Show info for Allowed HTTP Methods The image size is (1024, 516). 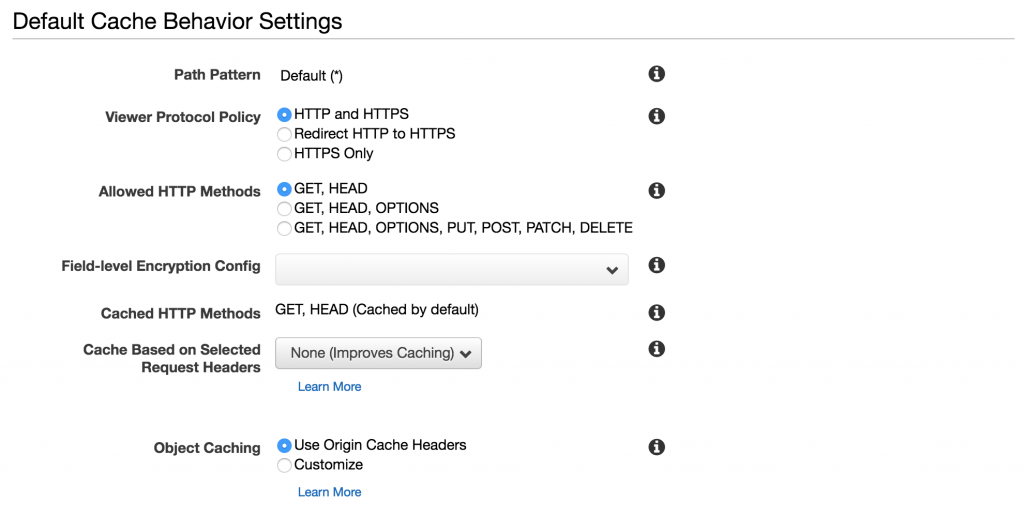point(657,190)
